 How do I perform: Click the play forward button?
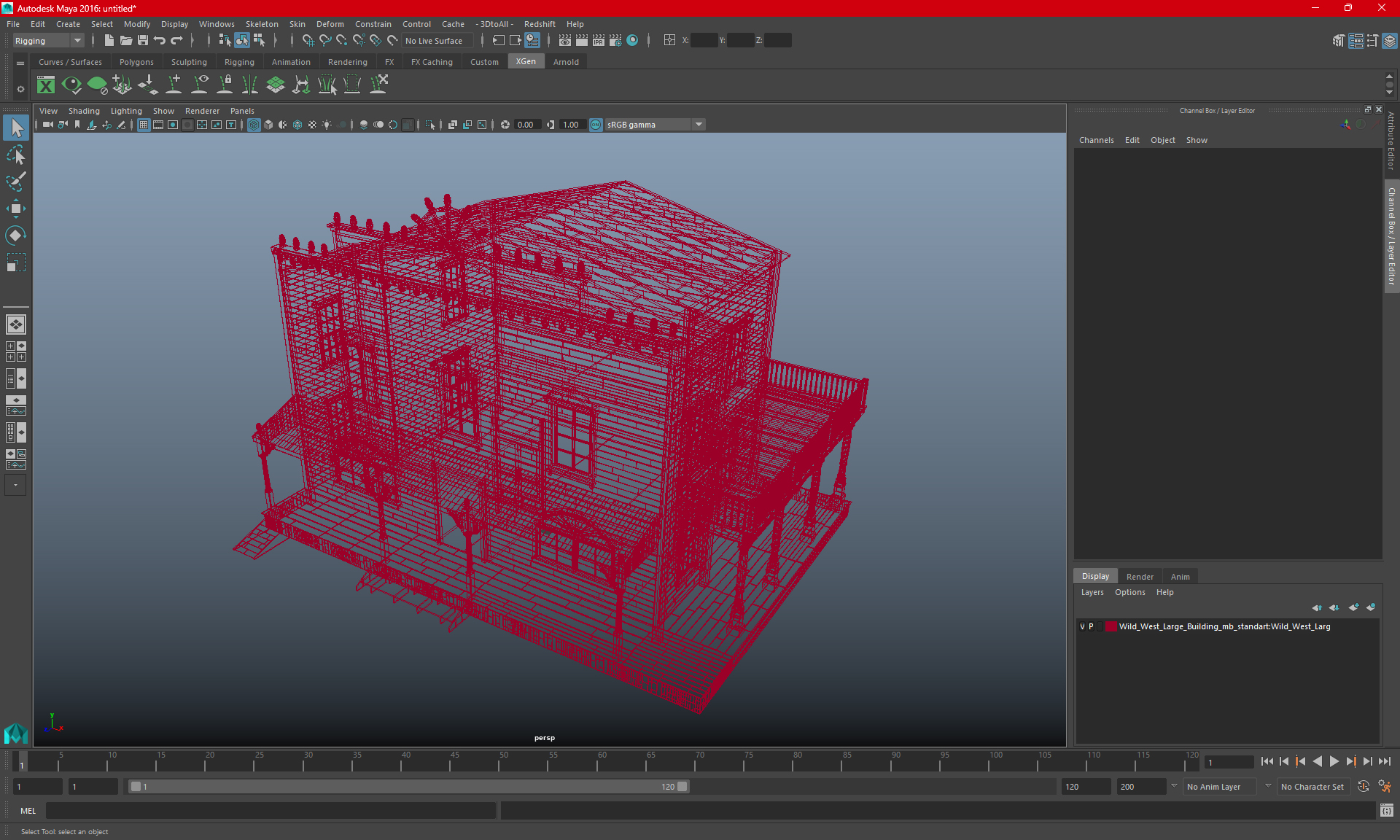pyautogui.click(x=1334, y=761)
